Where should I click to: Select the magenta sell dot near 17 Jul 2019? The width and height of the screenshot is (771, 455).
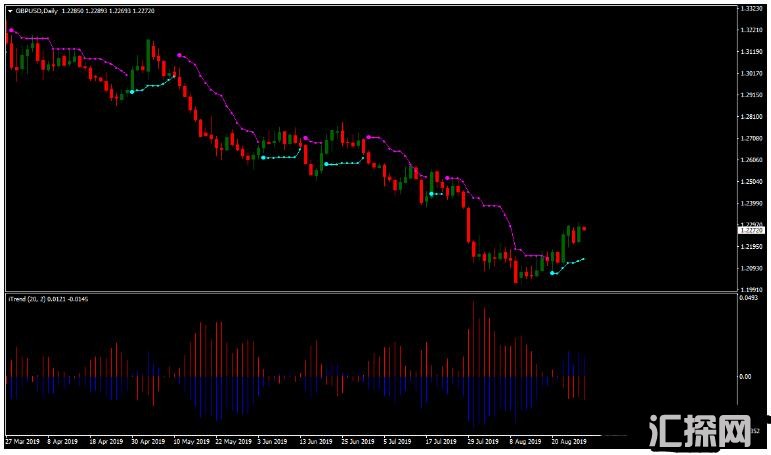pos(447,178)
